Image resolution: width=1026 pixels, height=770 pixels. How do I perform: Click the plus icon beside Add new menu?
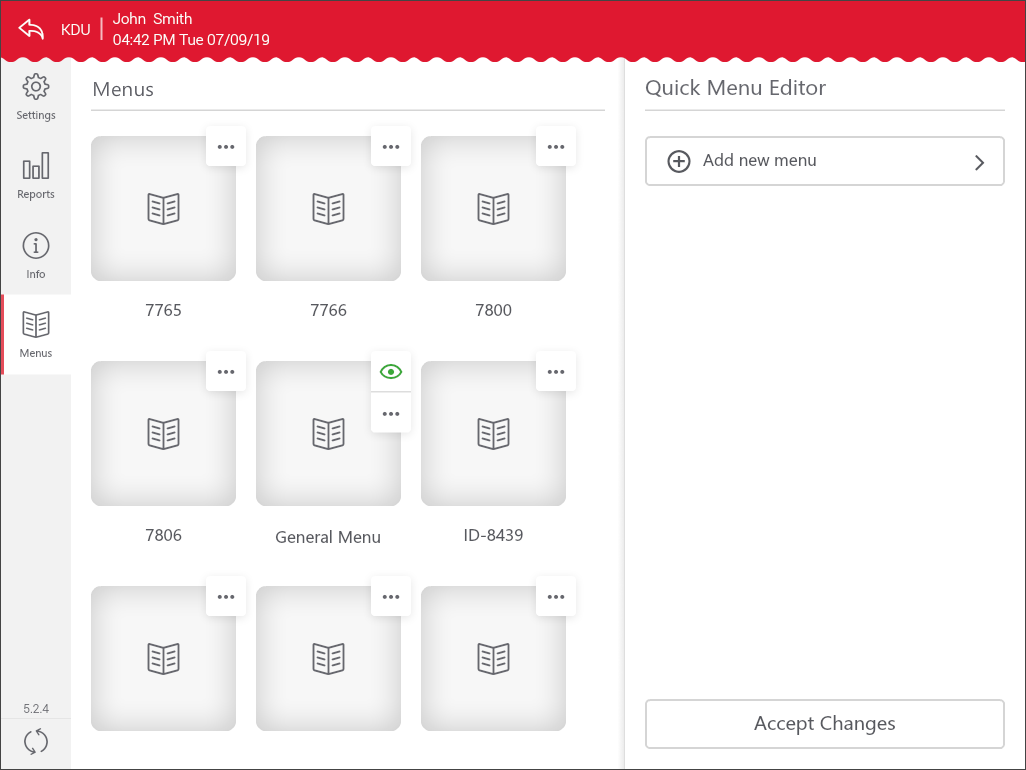click(679, 161)
